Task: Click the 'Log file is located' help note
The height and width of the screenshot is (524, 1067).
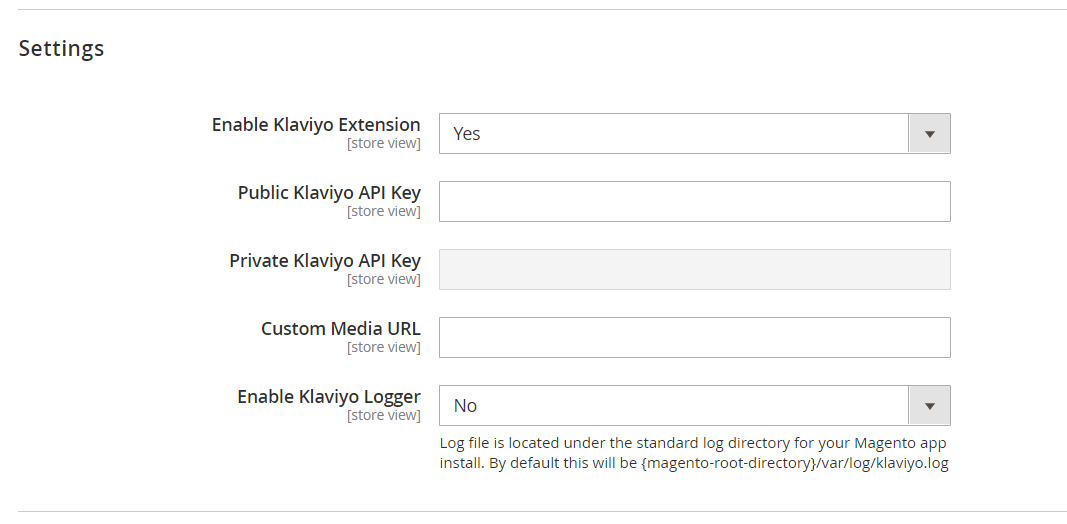Action: (693, 454)
